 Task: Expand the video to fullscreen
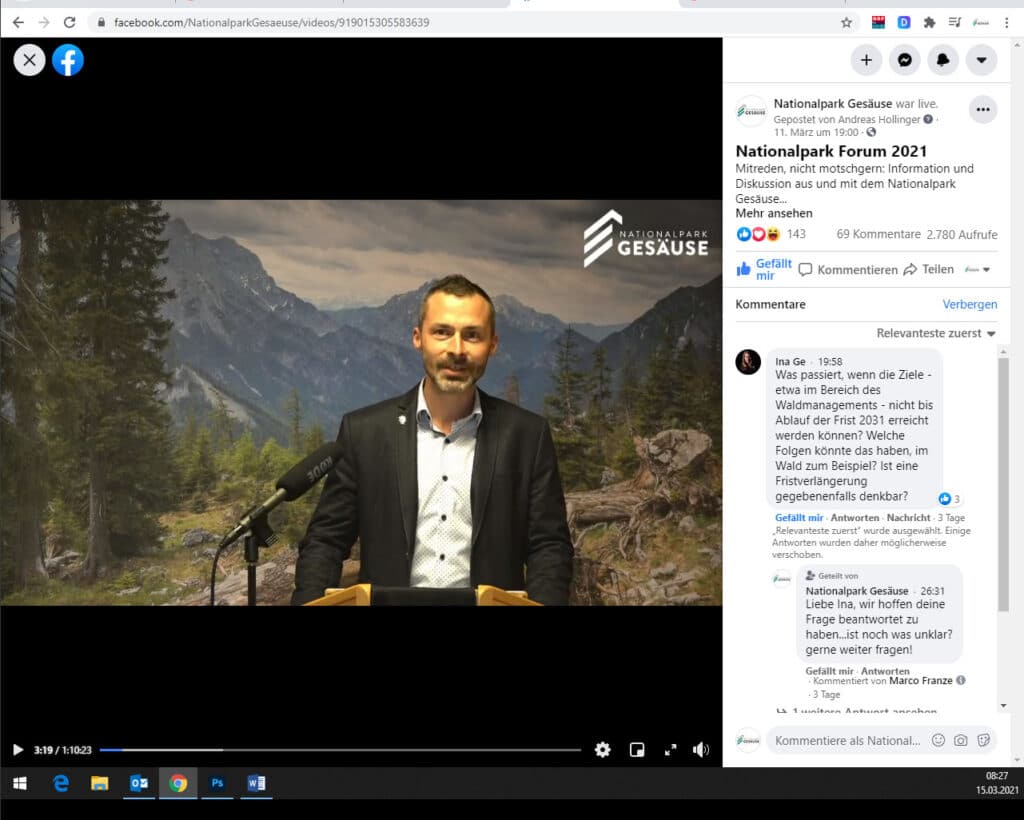(x=670, y=749)
